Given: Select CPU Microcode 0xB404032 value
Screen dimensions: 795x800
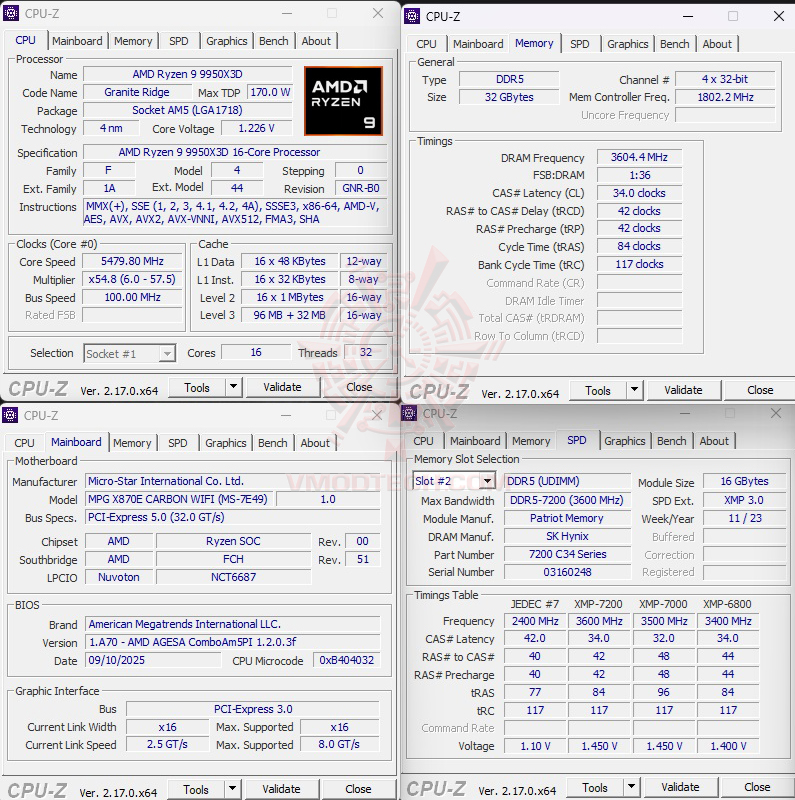Looking at the screenshot, I should (346, 660).
